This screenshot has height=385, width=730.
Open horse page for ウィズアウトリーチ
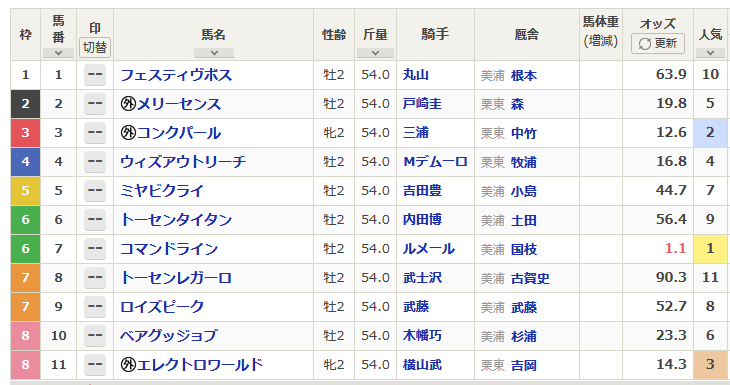(x=183, y=162)
